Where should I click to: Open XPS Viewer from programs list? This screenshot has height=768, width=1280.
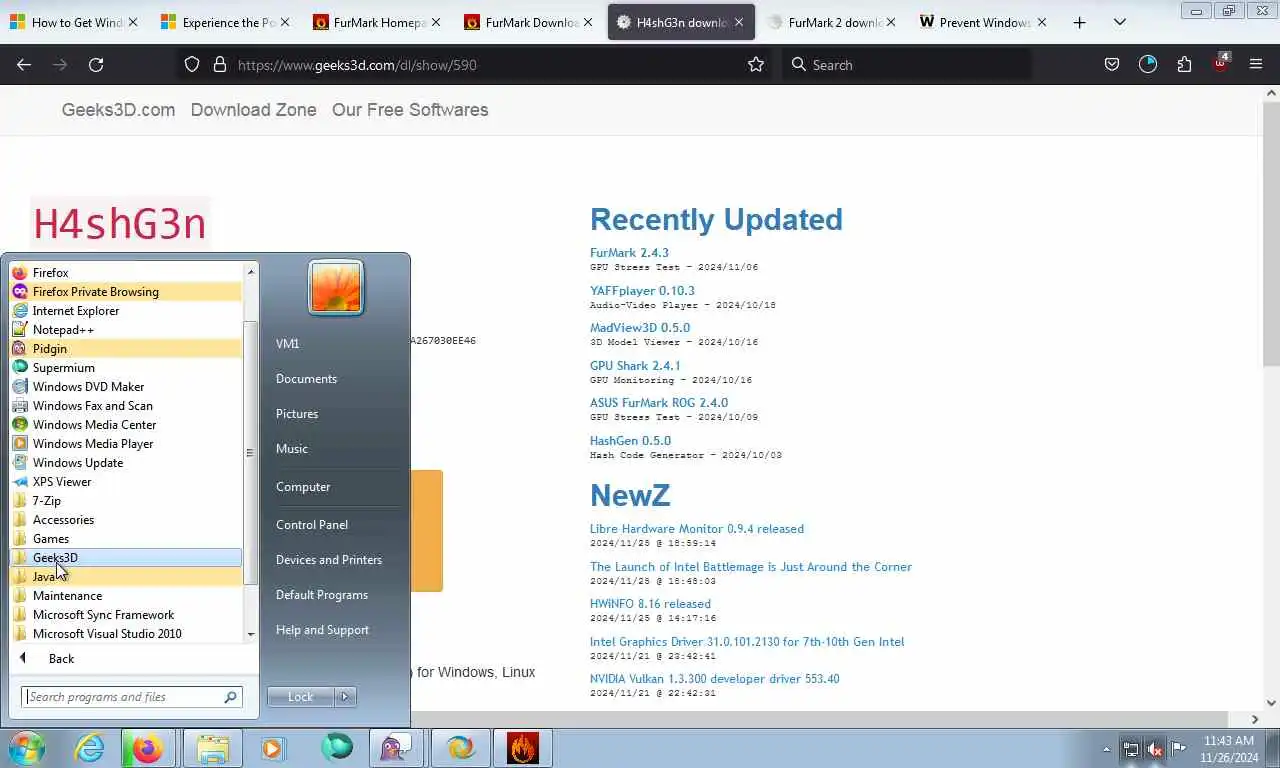pyautogui.click(x=125, y=482)
